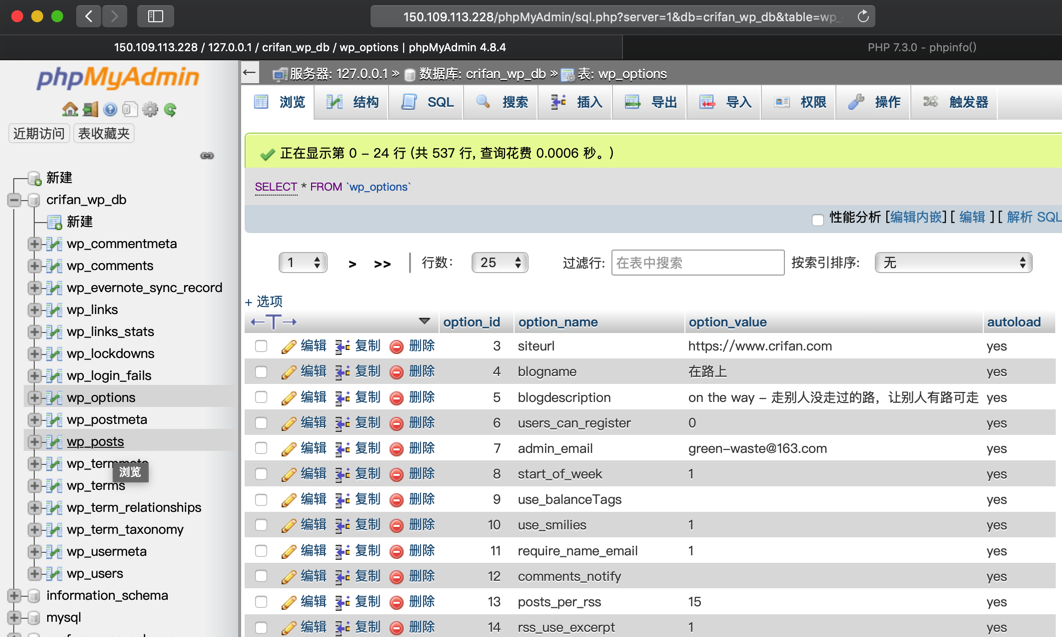Screen dimensions: 1062x637
Task: Open phpMyAdmin documentation help icon
Action: click(x=110, y=109)
